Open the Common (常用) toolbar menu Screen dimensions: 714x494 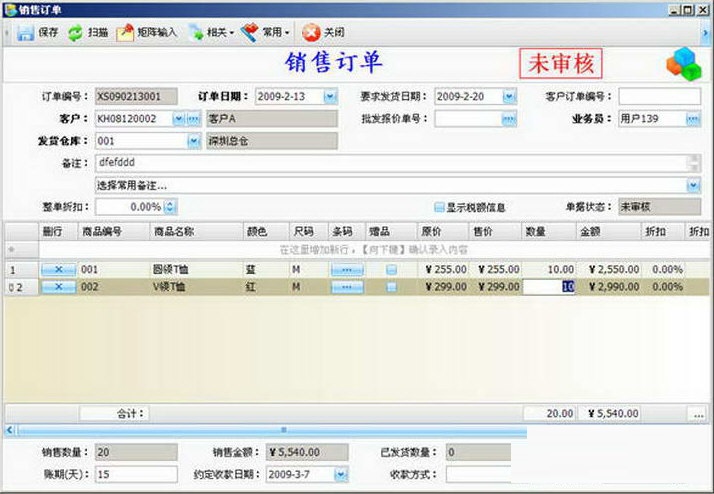click(x=265, y=33)
